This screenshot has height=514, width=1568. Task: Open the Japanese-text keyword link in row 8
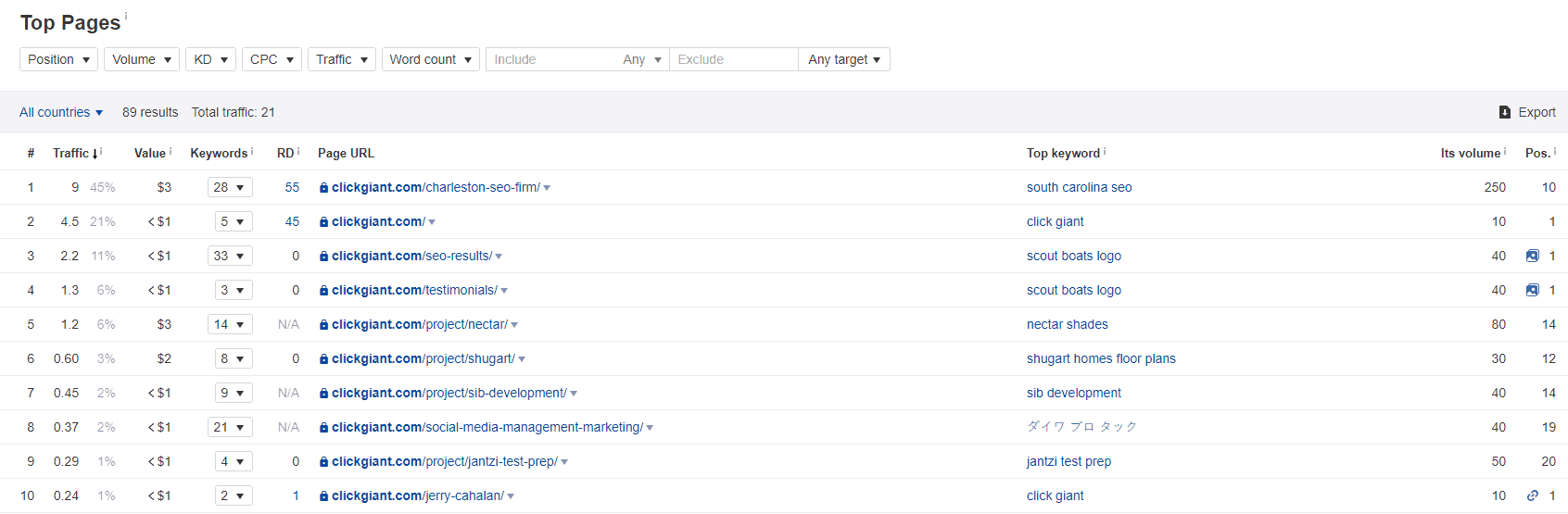tap(1081, 427)
